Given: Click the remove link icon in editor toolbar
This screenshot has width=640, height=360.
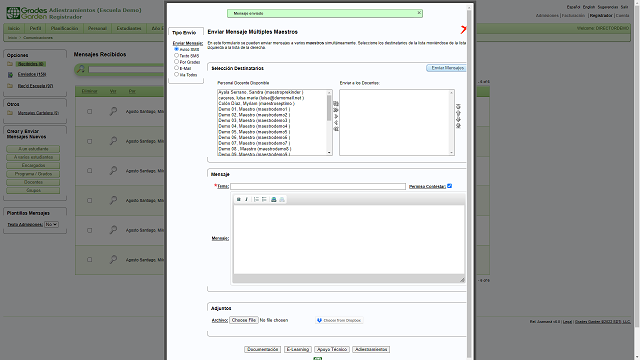Looking at the screenshot, I should [282, 199].
